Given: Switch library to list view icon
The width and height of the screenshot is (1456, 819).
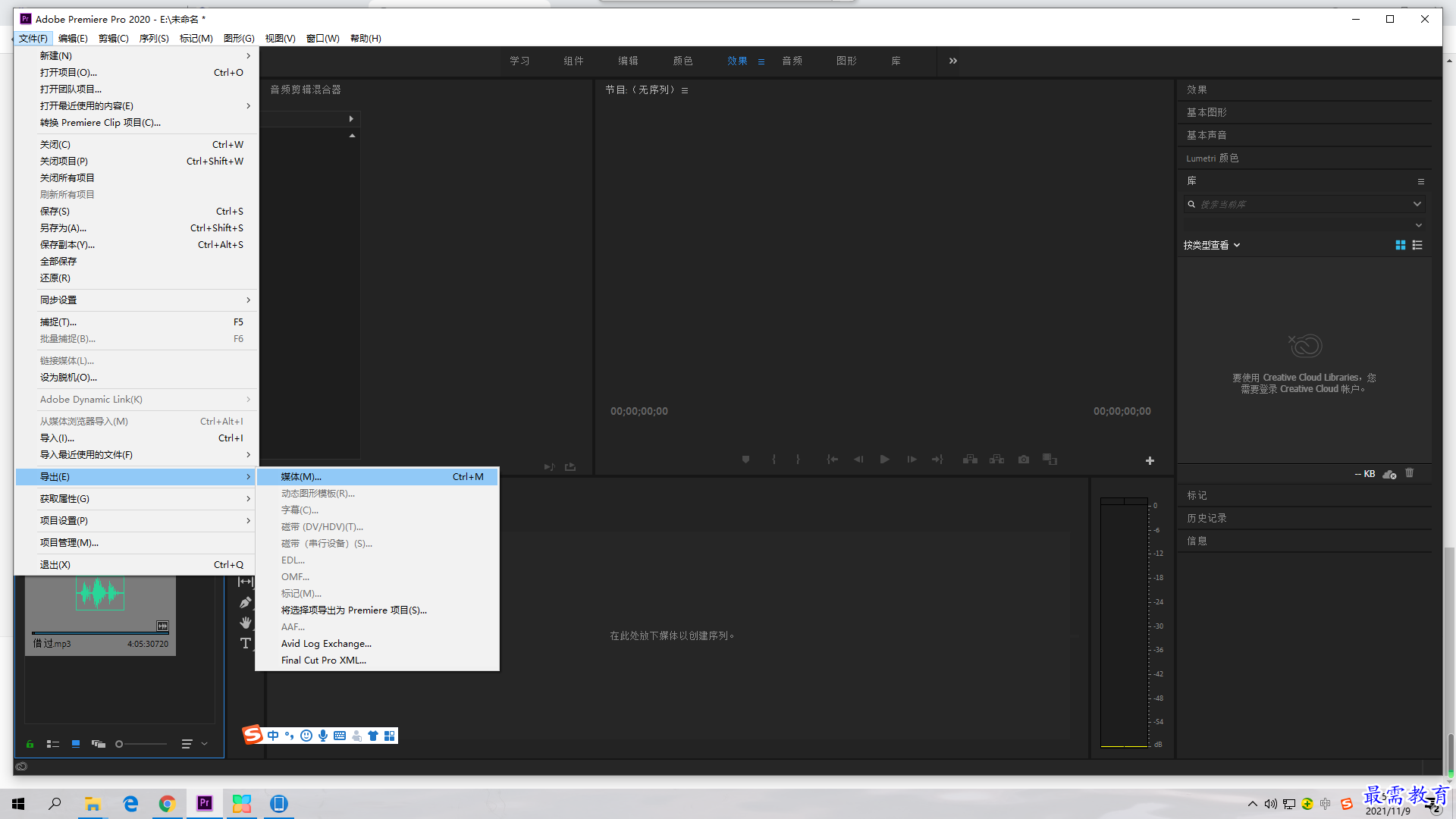Looking at the screenshot, I should click(1417, 245).
